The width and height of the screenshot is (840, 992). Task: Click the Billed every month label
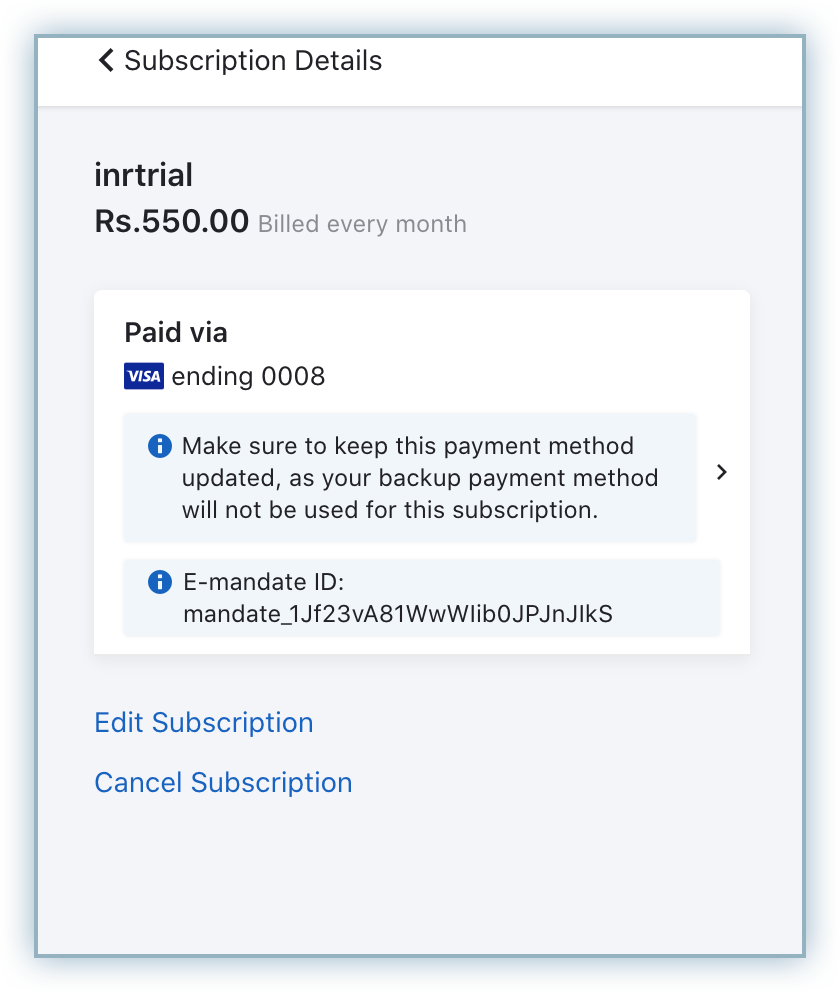(x=362, y=224)
